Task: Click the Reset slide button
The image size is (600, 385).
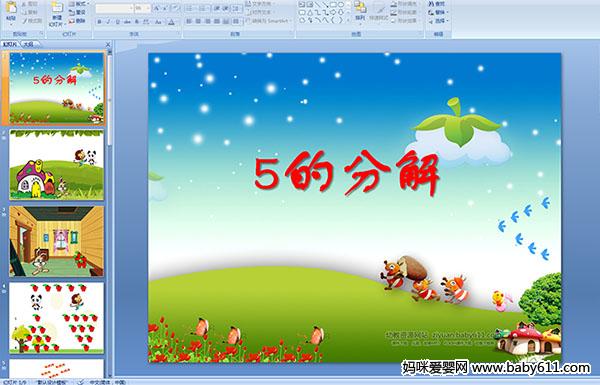Action: click(x=77, y=12)
